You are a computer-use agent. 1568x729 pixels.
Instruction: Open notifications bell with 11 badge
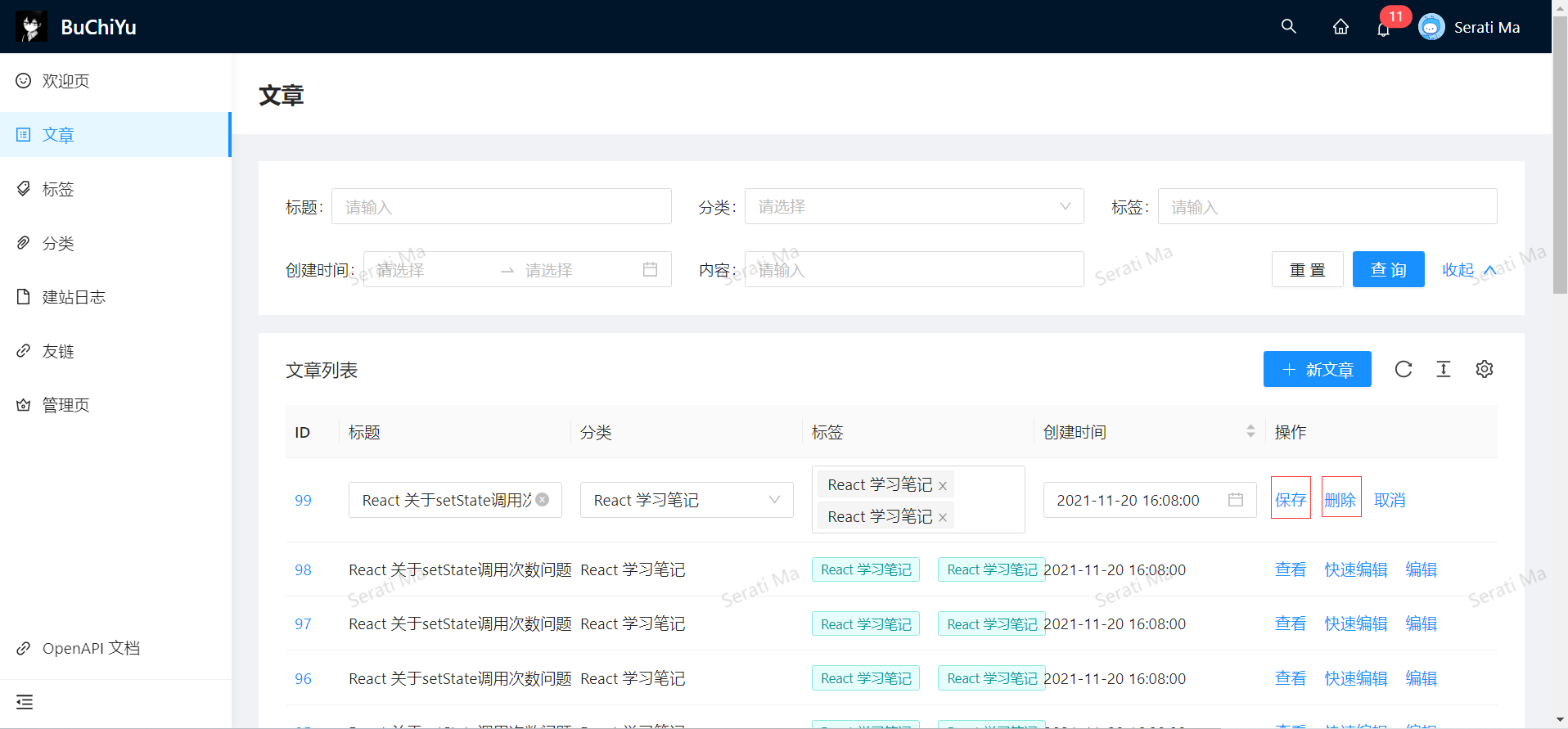pyautogui.click(x=1384, y=29)
